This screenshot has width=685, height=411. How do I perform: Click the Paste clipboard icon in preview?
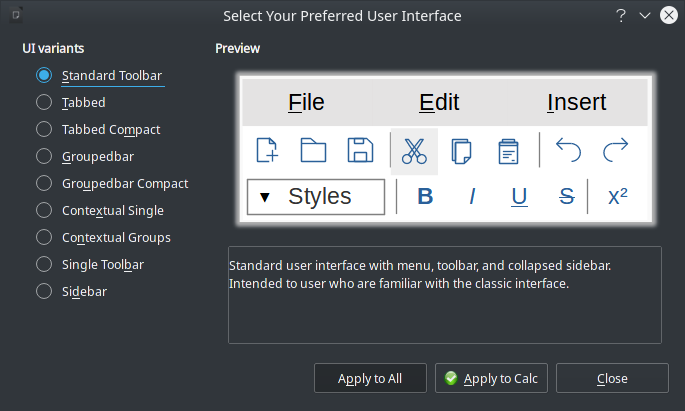(508, 151)
